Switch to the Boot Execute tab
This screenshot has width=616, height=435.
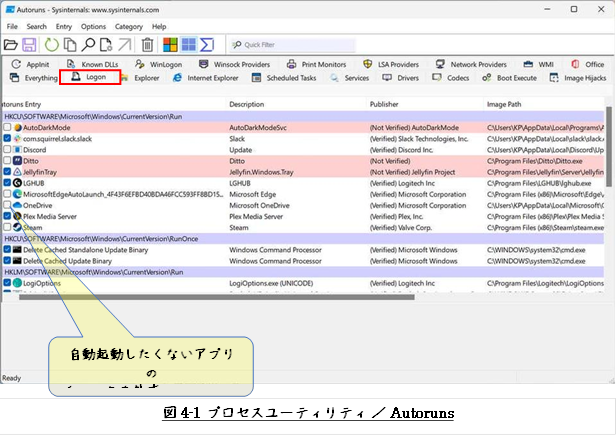[510, 78]
